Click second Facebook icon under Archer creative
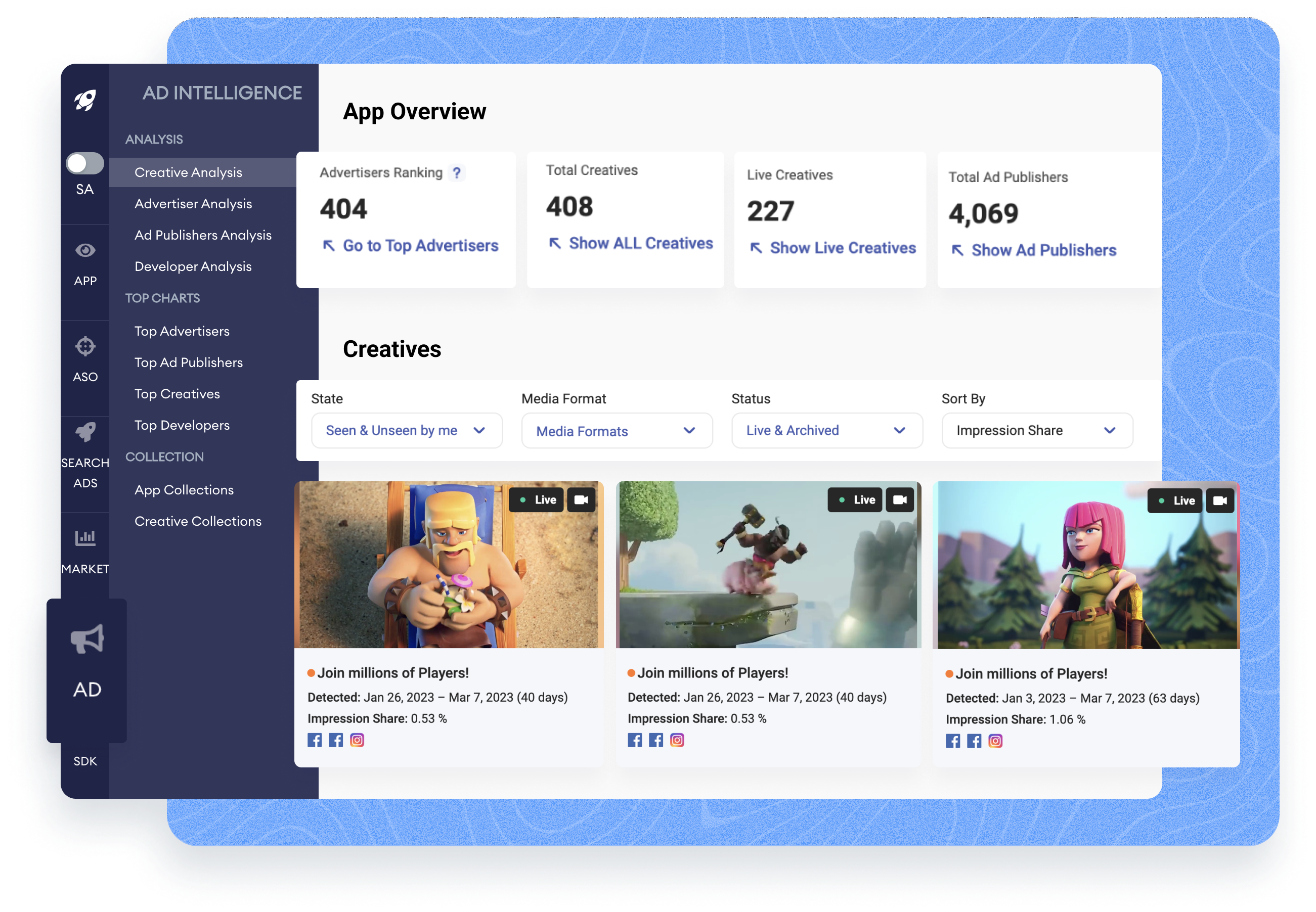 click(974, 742)
